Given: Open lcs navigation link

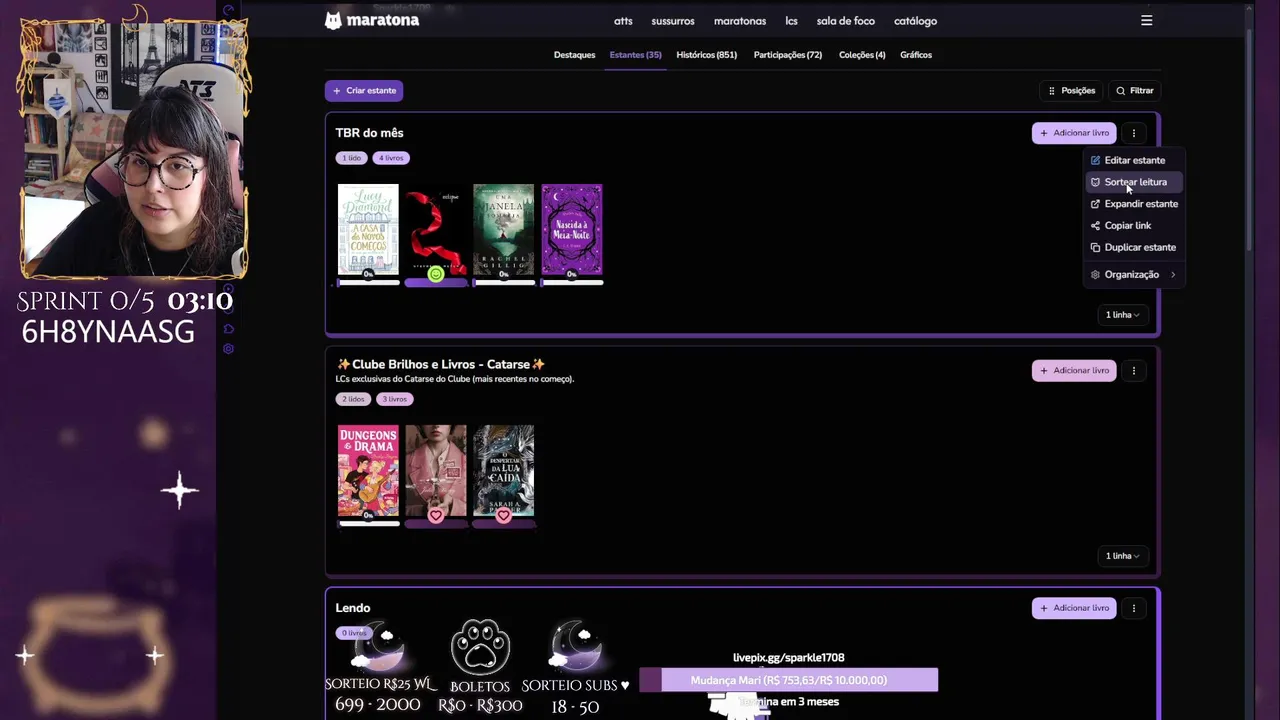Looking at the screenshot, I should pyautogui.click(x=791, y=21).
